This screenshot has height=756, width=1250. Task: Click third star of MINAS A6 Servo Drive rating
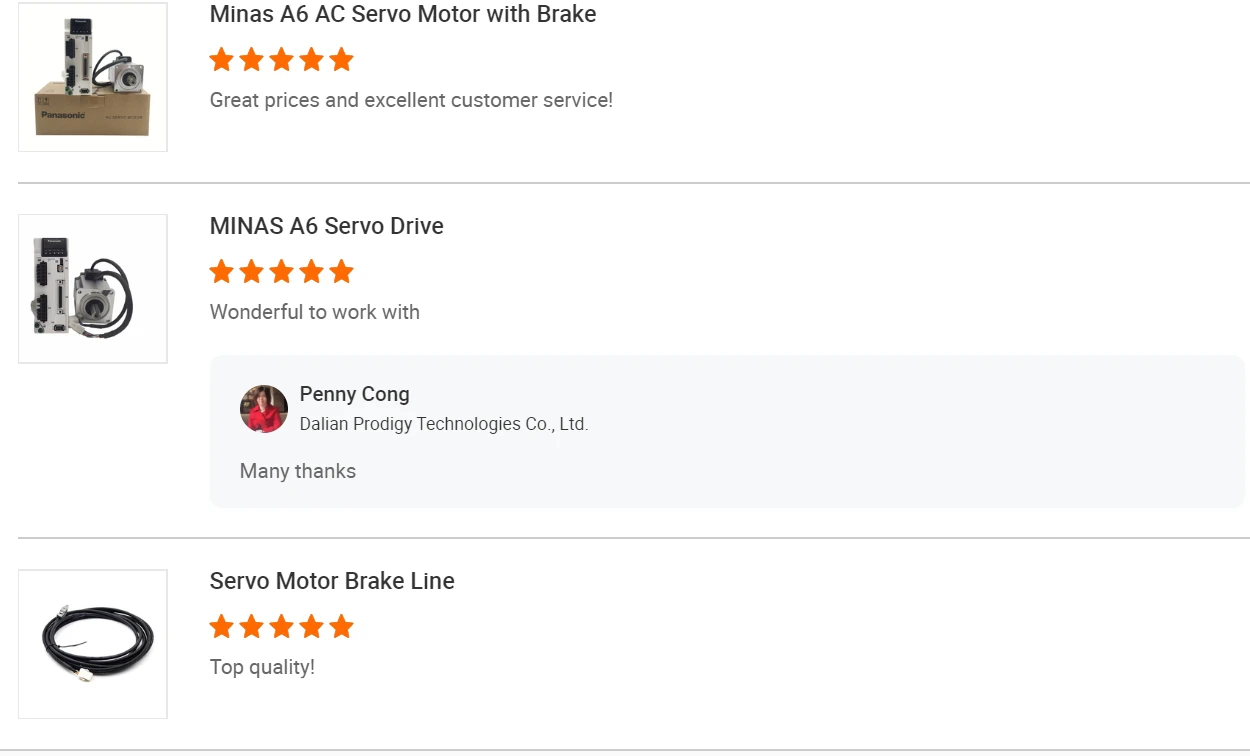(282, 272)
